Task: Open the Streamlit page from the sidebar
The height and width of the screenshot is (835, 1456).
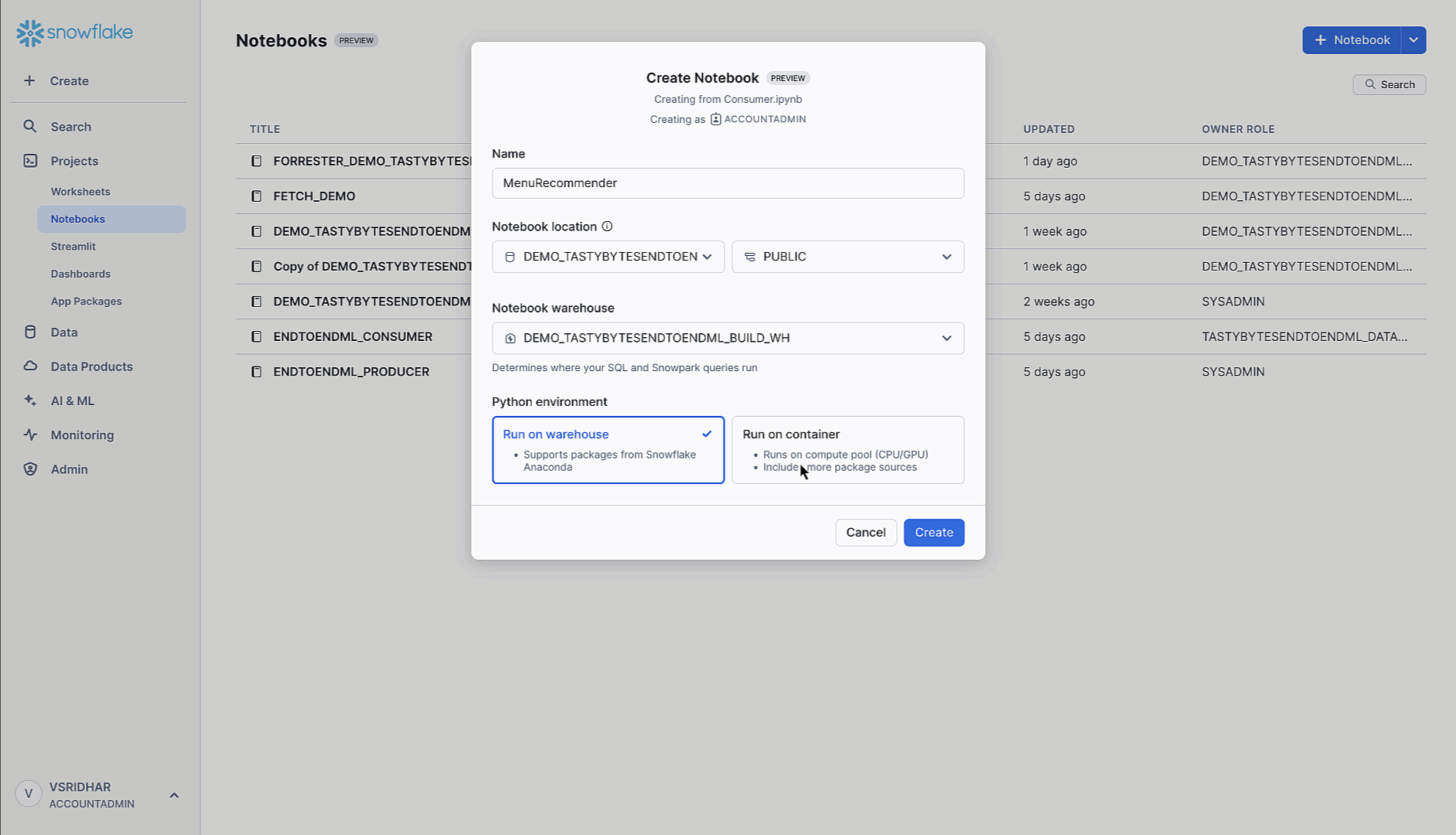Action: click(73, 246)
